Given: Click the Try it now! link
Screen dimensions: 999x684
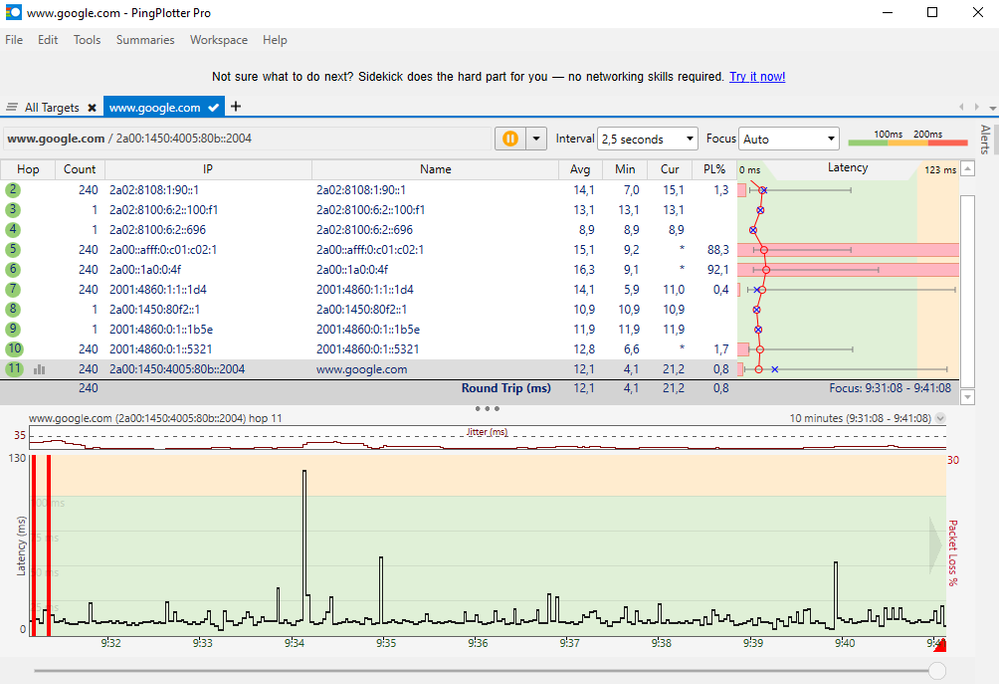Looking at the screenshot, I should (757, 77).
